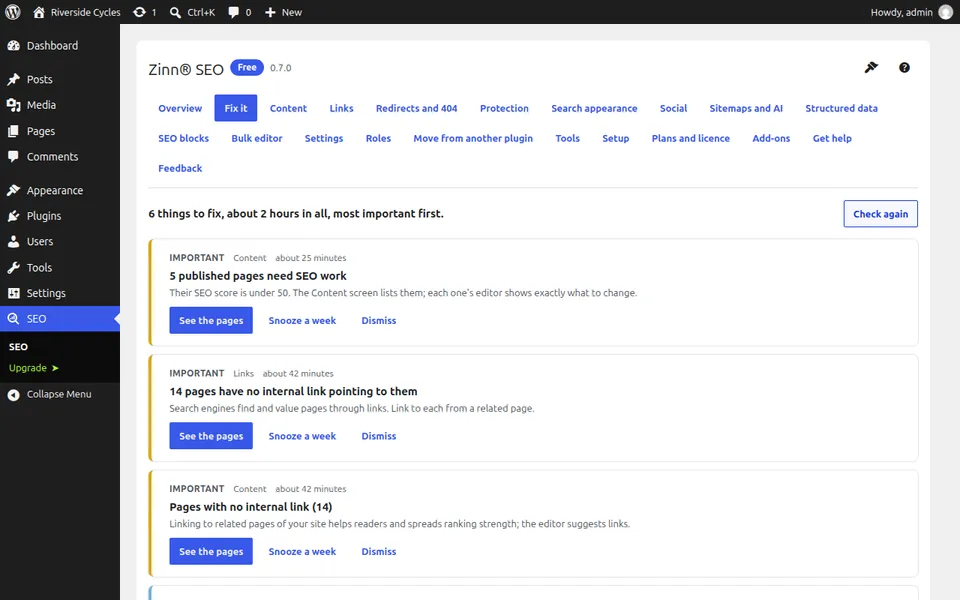Viewport: 960px width, 600px height.
Task: Open the plugin Tools tab
Action: 568,138
